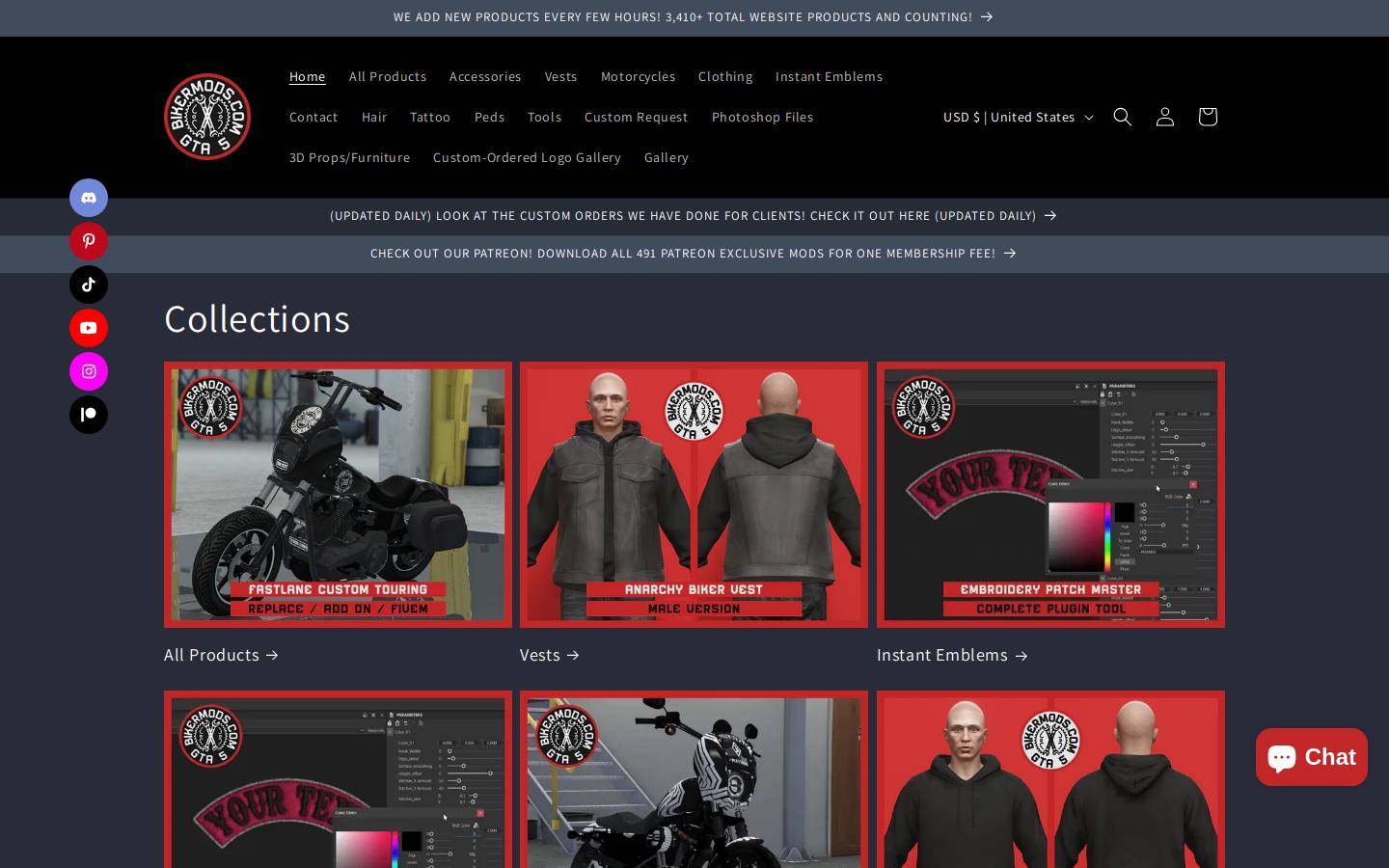Open the Custom-Ordered Logo Gallery menu item

527,157
